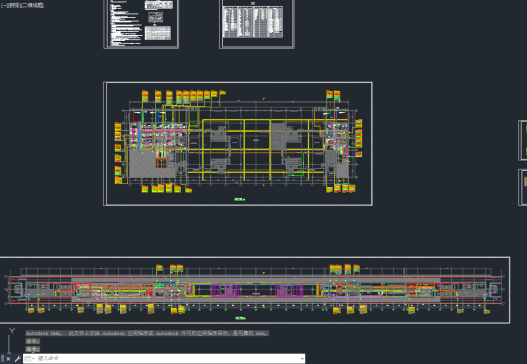Screen dimensions: 527x364
Task: Select the 'Autodesk DWG' message line in command history
Action: click(147, 333)
